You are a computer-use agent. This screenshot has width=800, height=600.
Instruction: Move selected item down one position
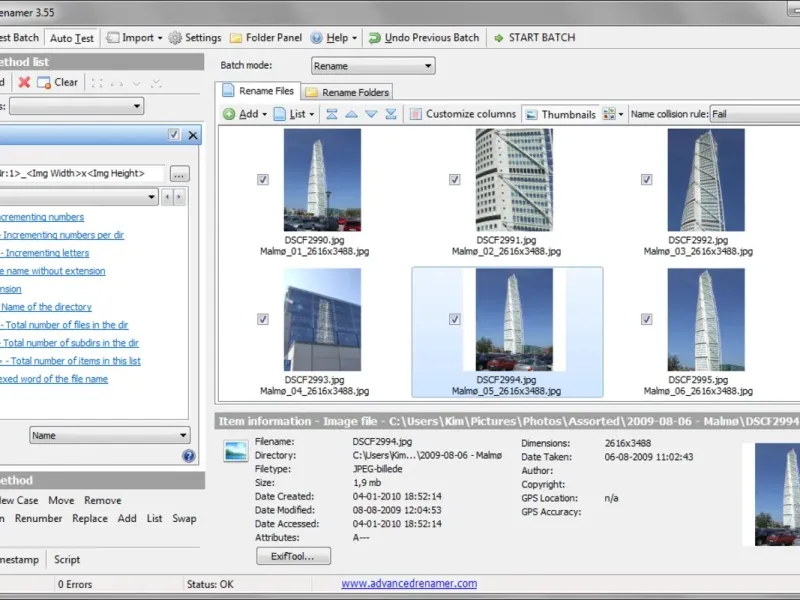tap(371, 115)
